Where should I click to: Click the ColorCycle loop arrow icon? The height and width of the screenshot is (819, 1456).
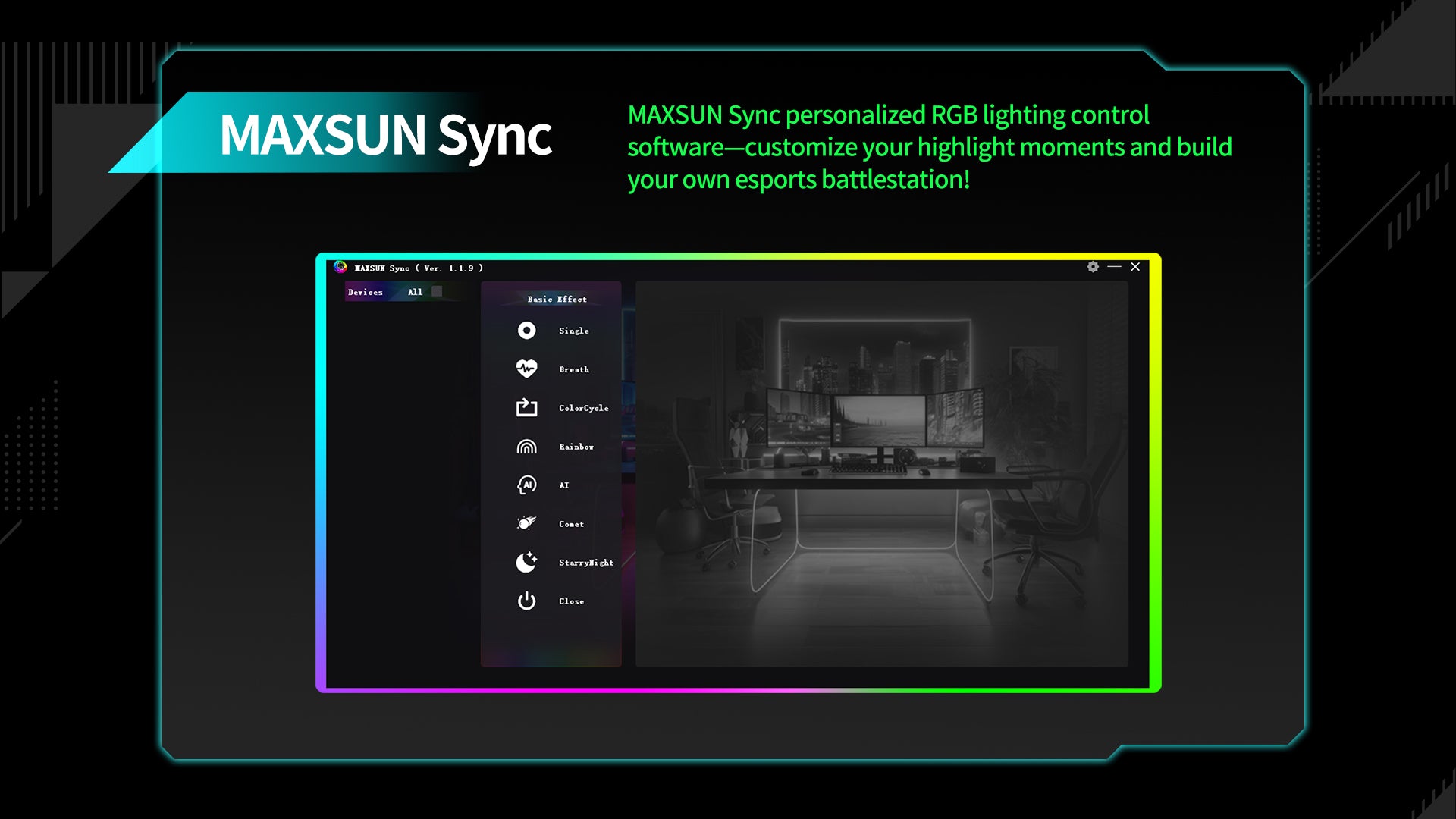point(526,408)
